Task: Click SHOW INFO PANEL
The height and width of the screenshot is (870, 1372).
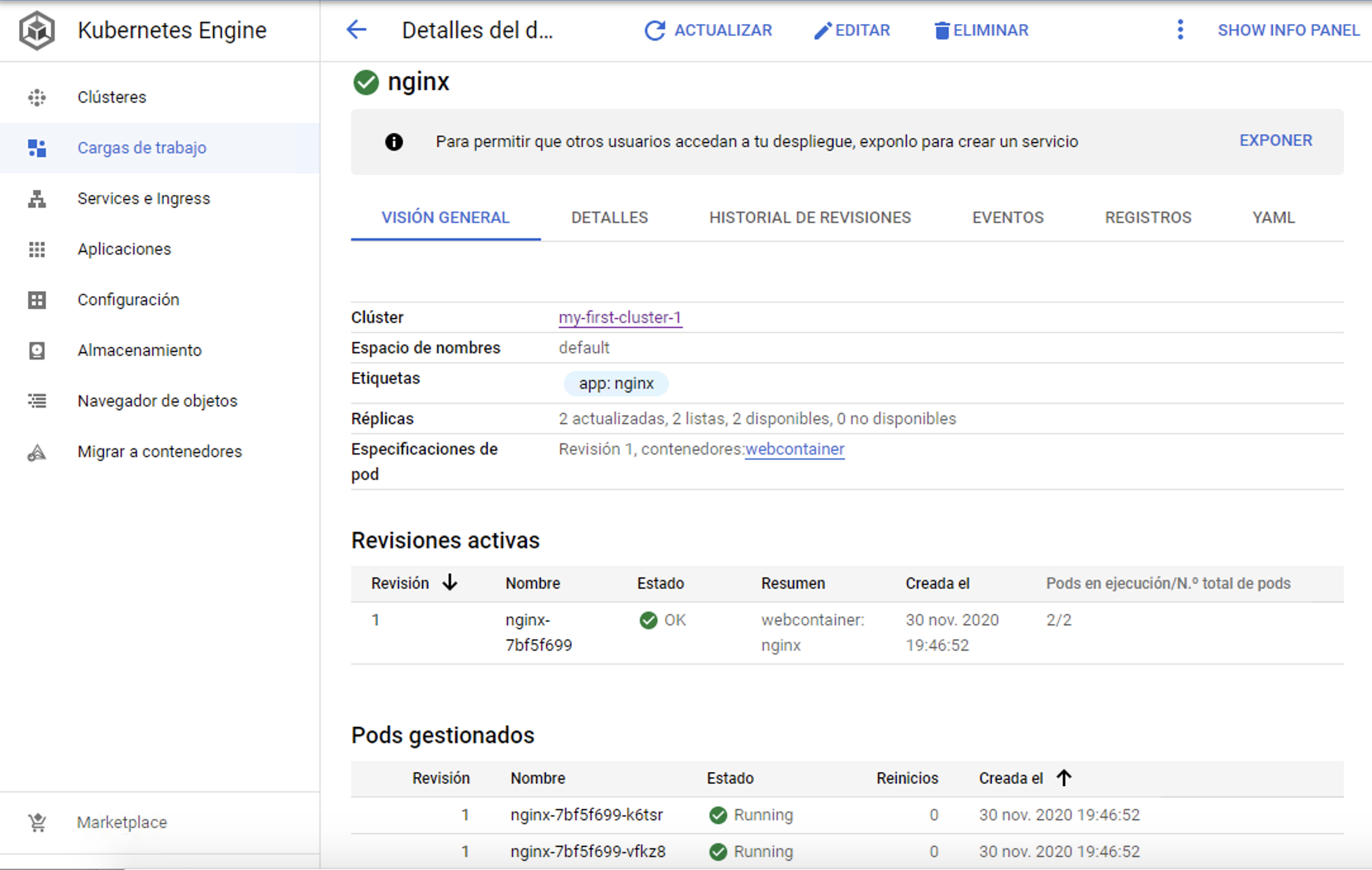Action: coord(1288,30)
